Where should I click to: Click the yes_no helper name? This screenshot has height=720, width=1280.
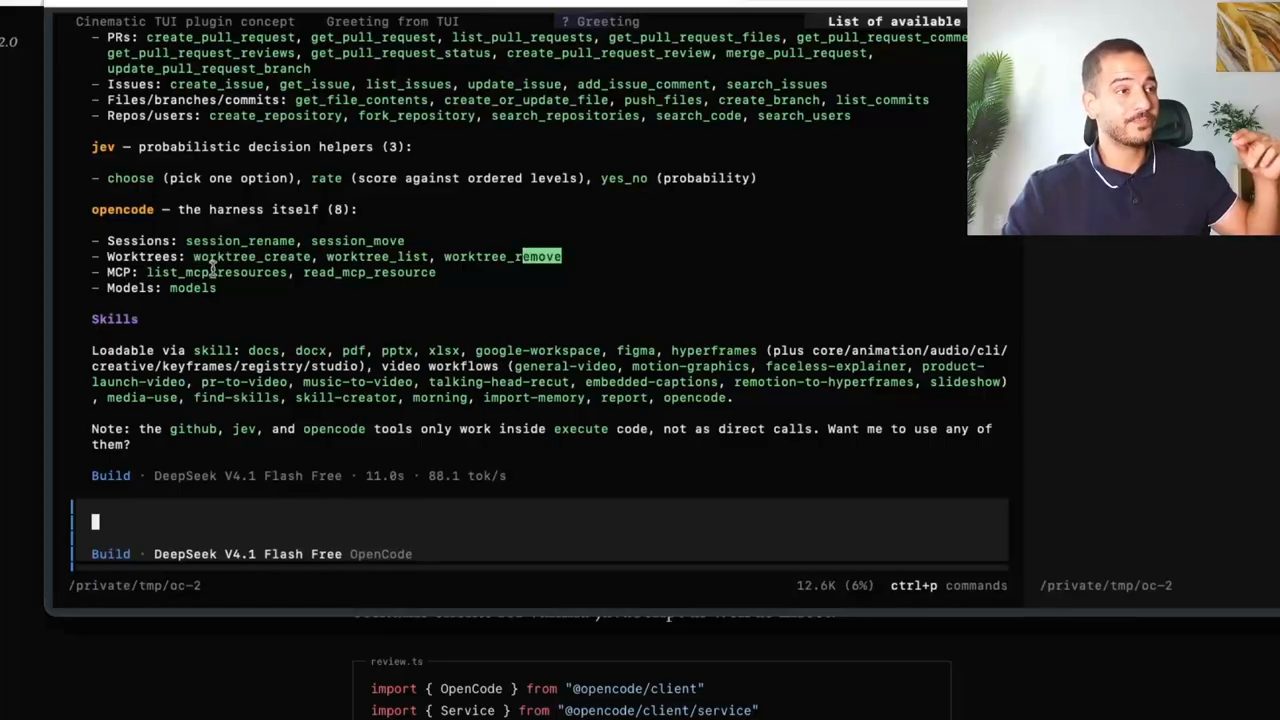pyautogui.click(x=624, y=178)
